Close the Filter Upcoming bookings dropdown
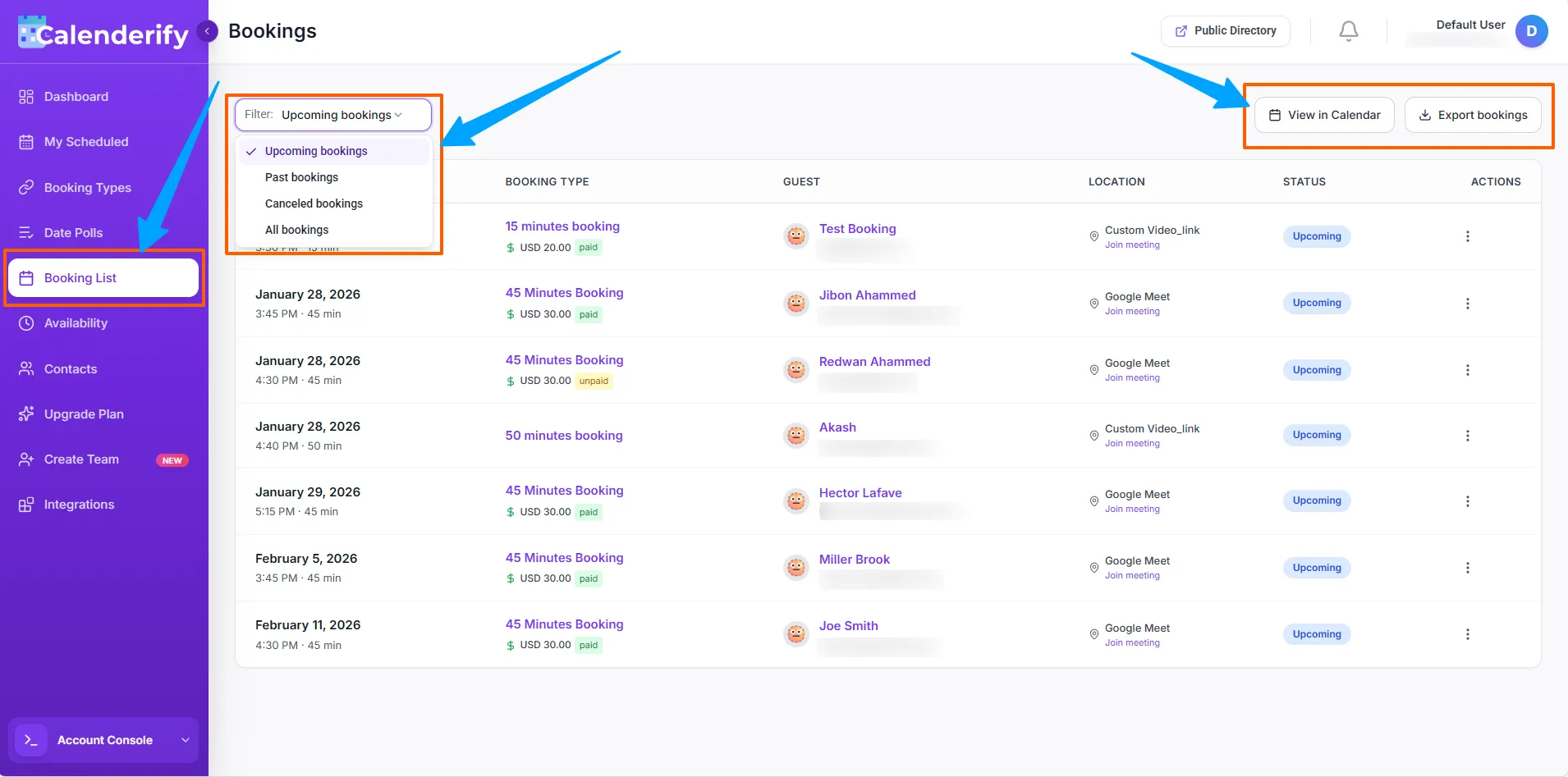Image resolution: width=1568 pixels, height=777 pixels. click(x=332, y=115)
